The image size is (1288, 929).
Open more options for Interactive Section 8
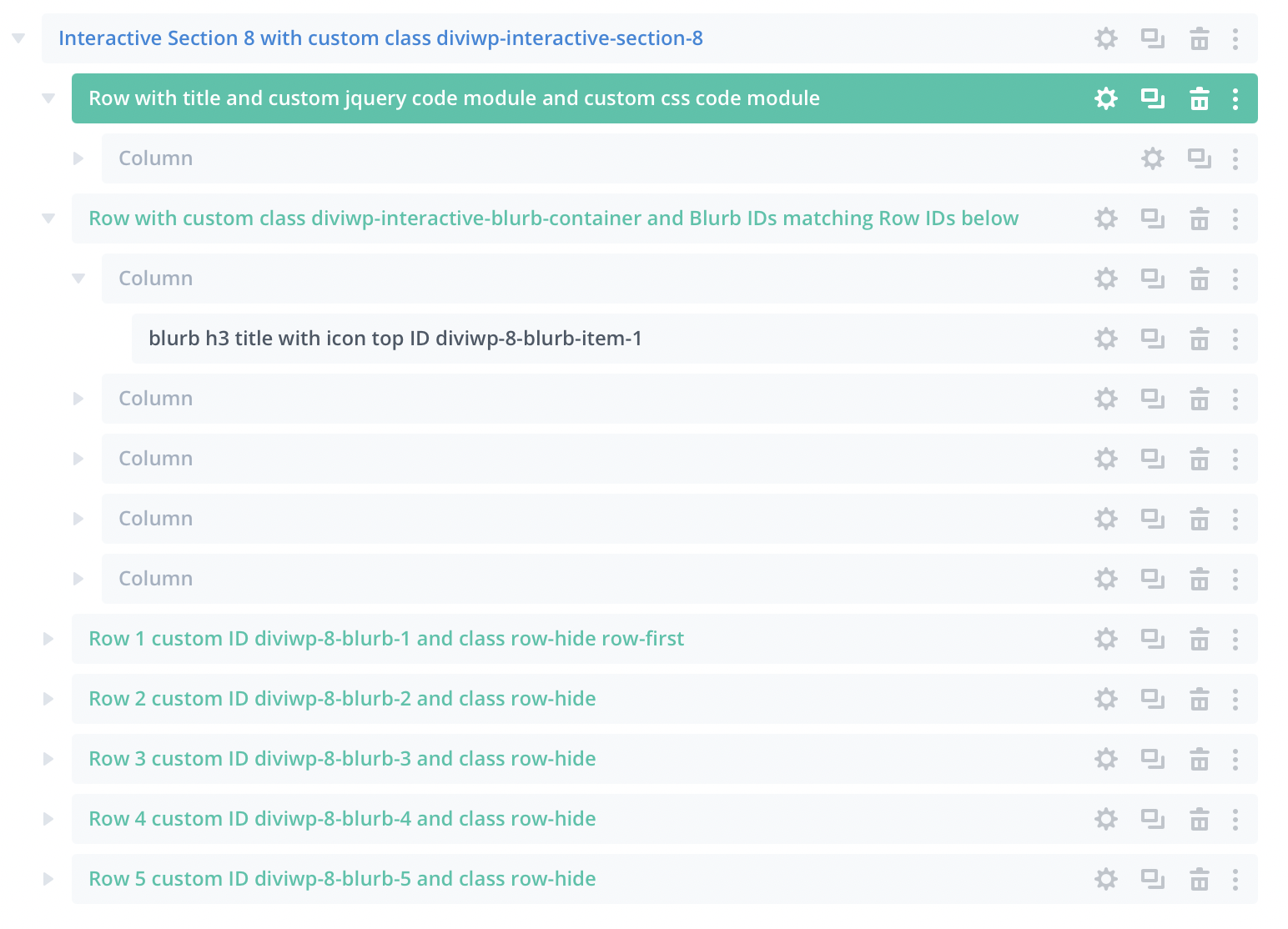pyautogui.click(x=1235, y=38)
